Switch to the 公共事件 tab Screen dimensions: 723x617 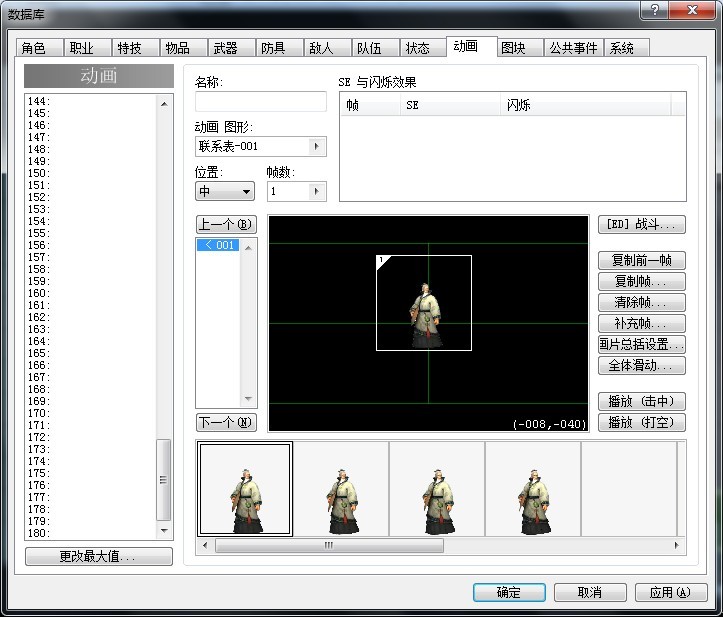click(573, 48)
